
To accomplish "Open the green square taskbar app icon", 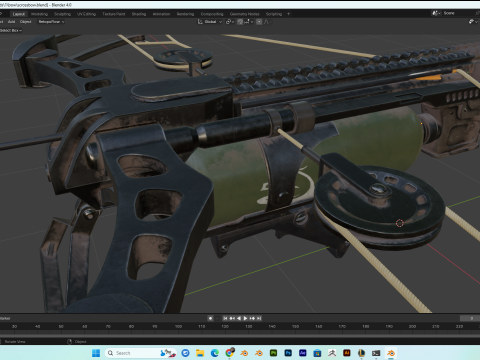I will tap(273, 353).
